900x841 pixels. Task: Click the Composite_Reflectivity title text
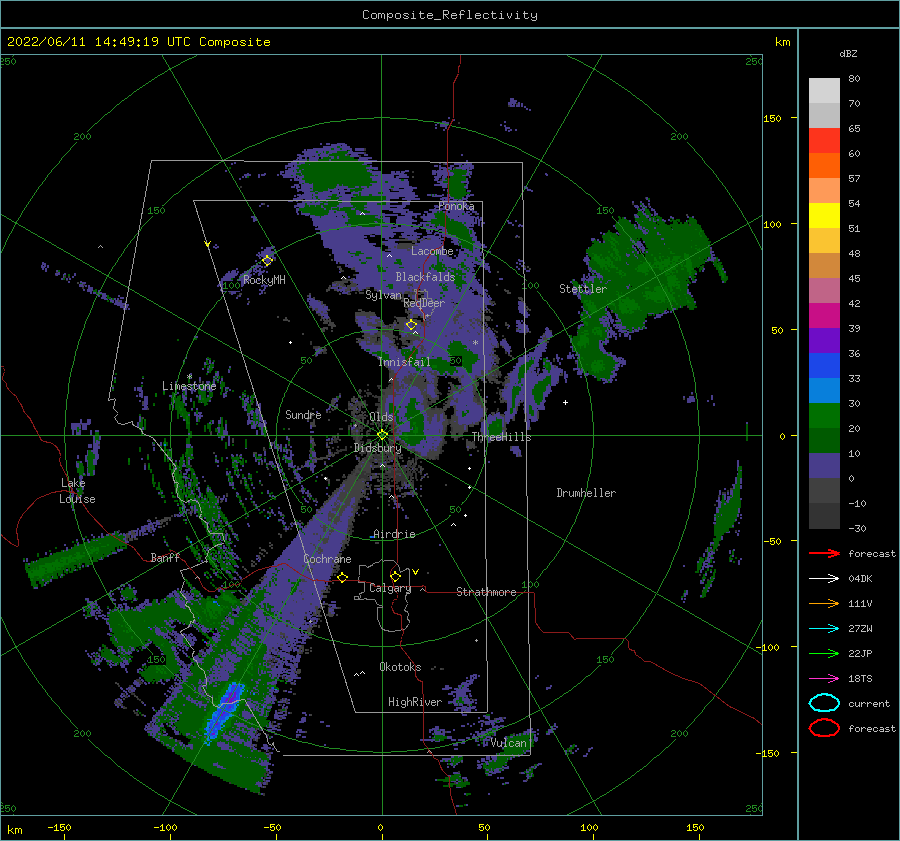tap(450, 15)
